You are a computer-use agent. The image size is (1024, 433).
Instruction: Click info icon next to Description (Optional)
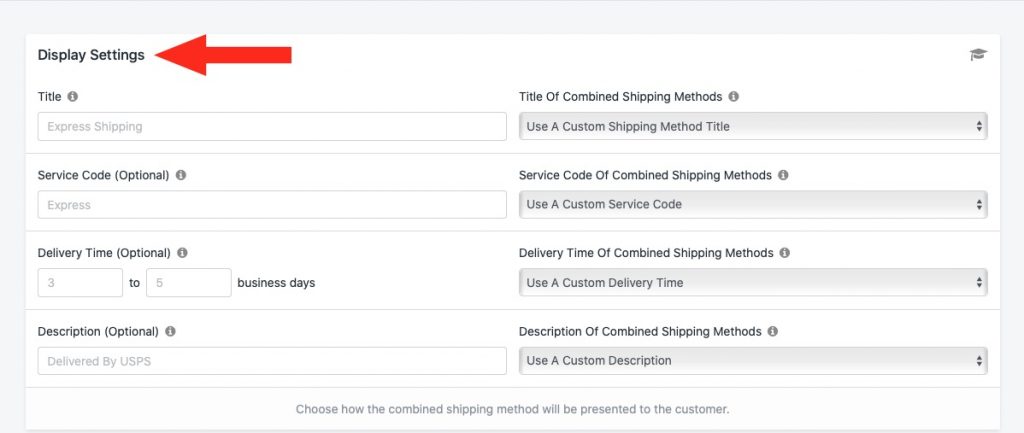coord(170,331)
